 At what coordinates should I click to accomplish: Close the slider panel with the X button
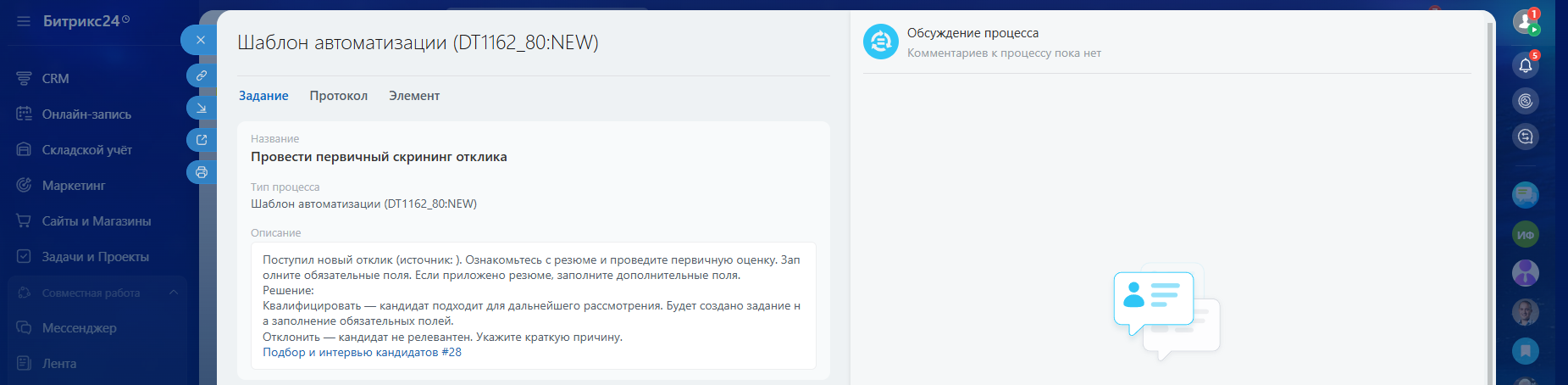point(200,40)
